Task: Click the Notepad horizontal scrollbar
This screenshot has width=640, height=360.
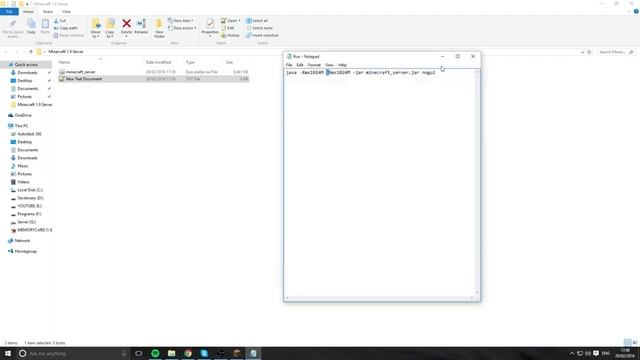Action: (379, 298)
